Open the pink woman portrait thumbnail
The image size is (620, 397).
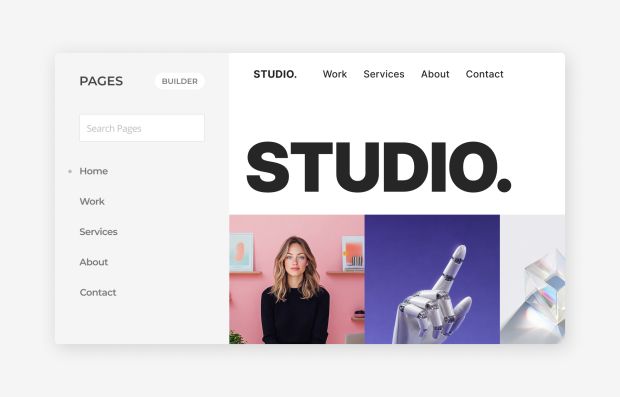297,279
